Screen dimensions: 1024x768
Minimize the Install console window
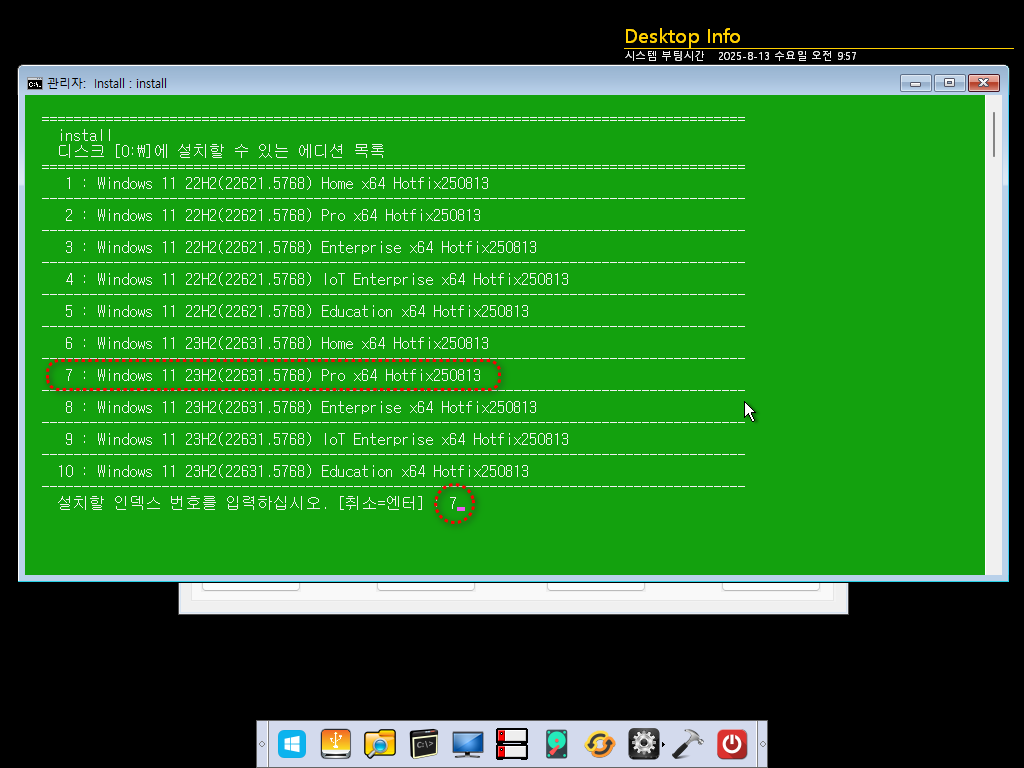916,83
